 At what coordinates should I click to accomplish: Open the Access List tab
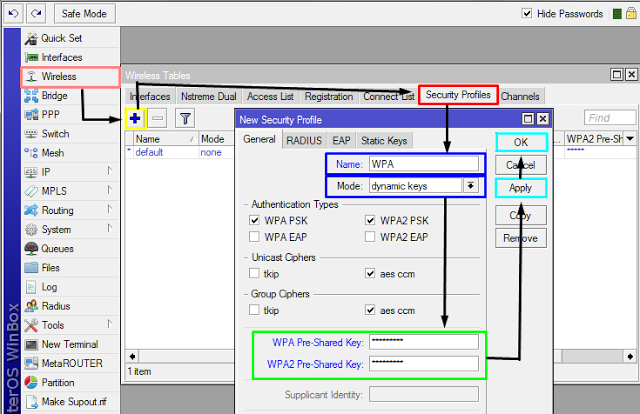tap(270, 96)
